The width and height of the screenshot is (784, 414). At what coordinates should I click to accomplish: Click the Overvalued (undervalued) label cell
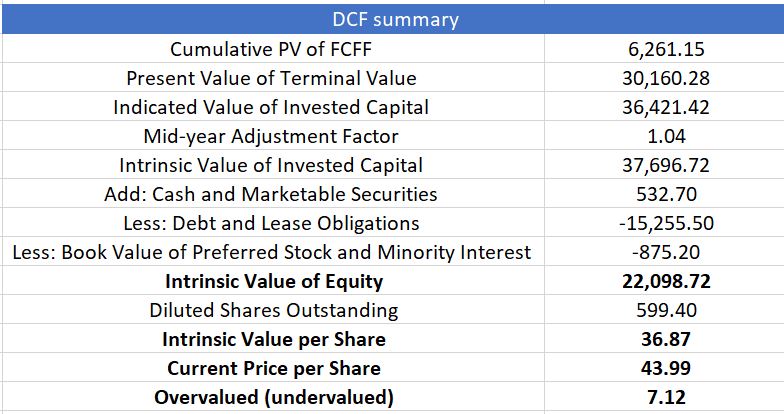coord(273,397)
